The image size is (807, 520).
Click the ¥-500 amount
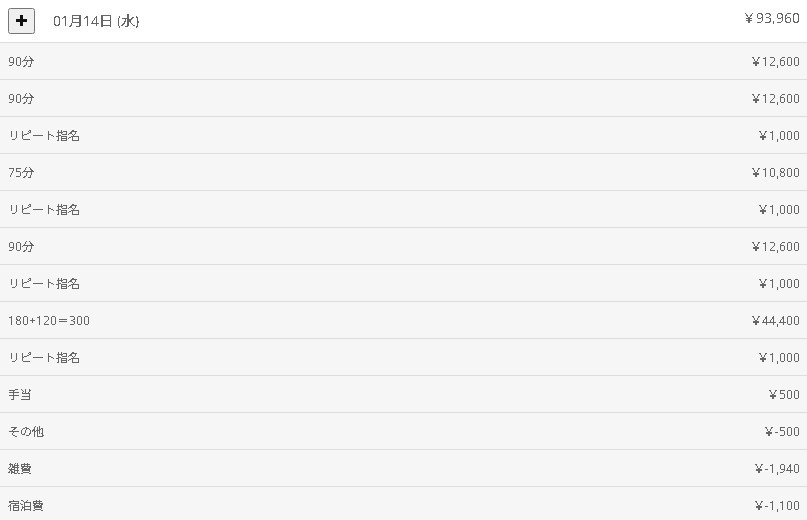(x=781, y=432)
